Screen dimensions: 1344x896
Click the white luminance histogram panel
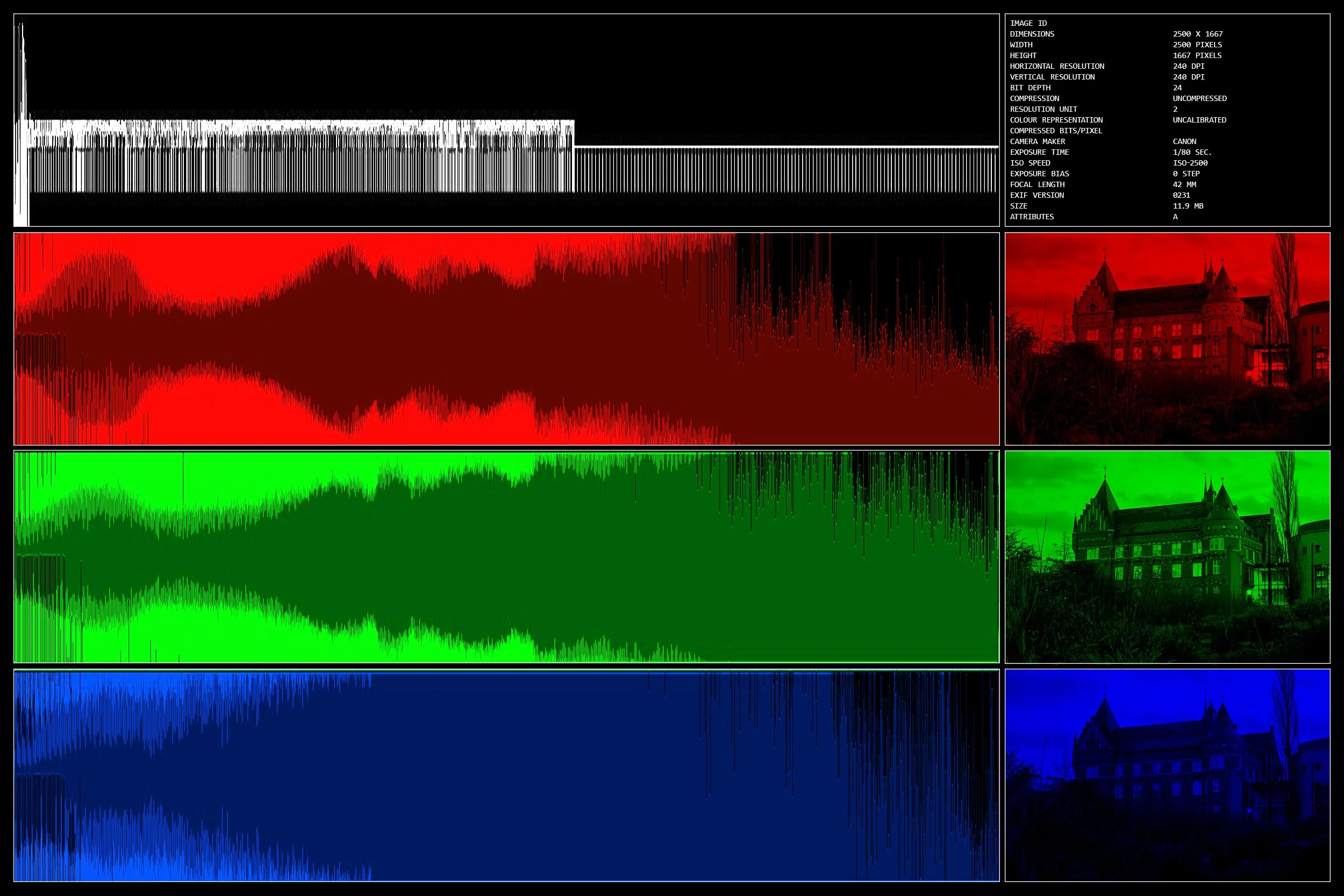click(506, 120)
